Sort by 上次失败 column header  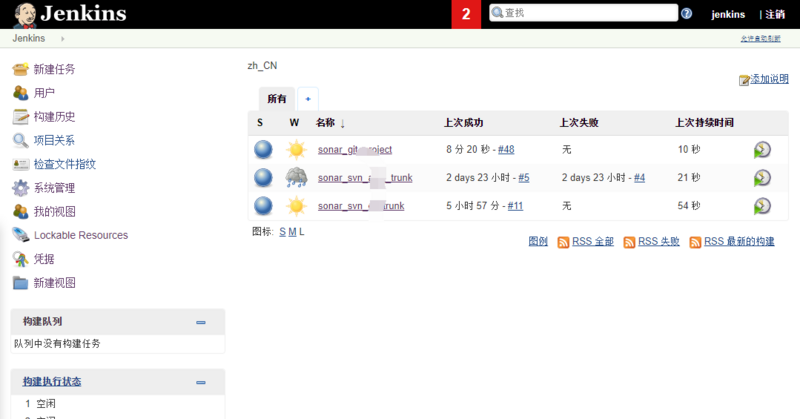point(579,122)
